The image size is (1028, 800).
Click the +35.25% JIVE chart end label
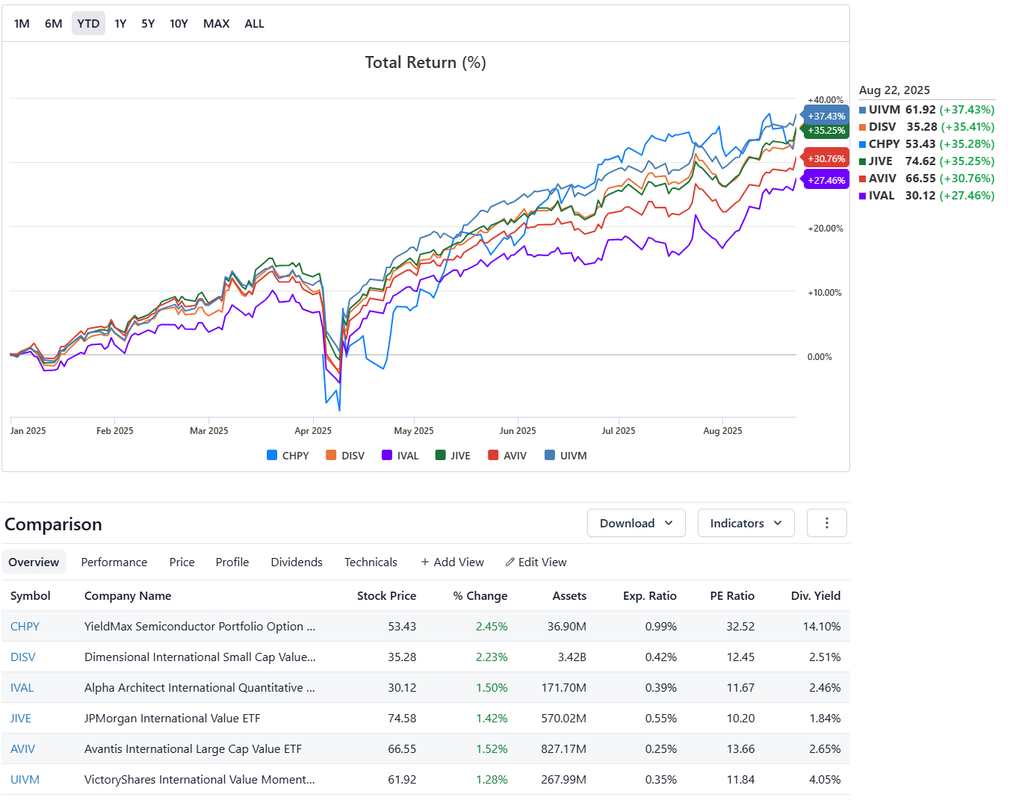point(825,130)
